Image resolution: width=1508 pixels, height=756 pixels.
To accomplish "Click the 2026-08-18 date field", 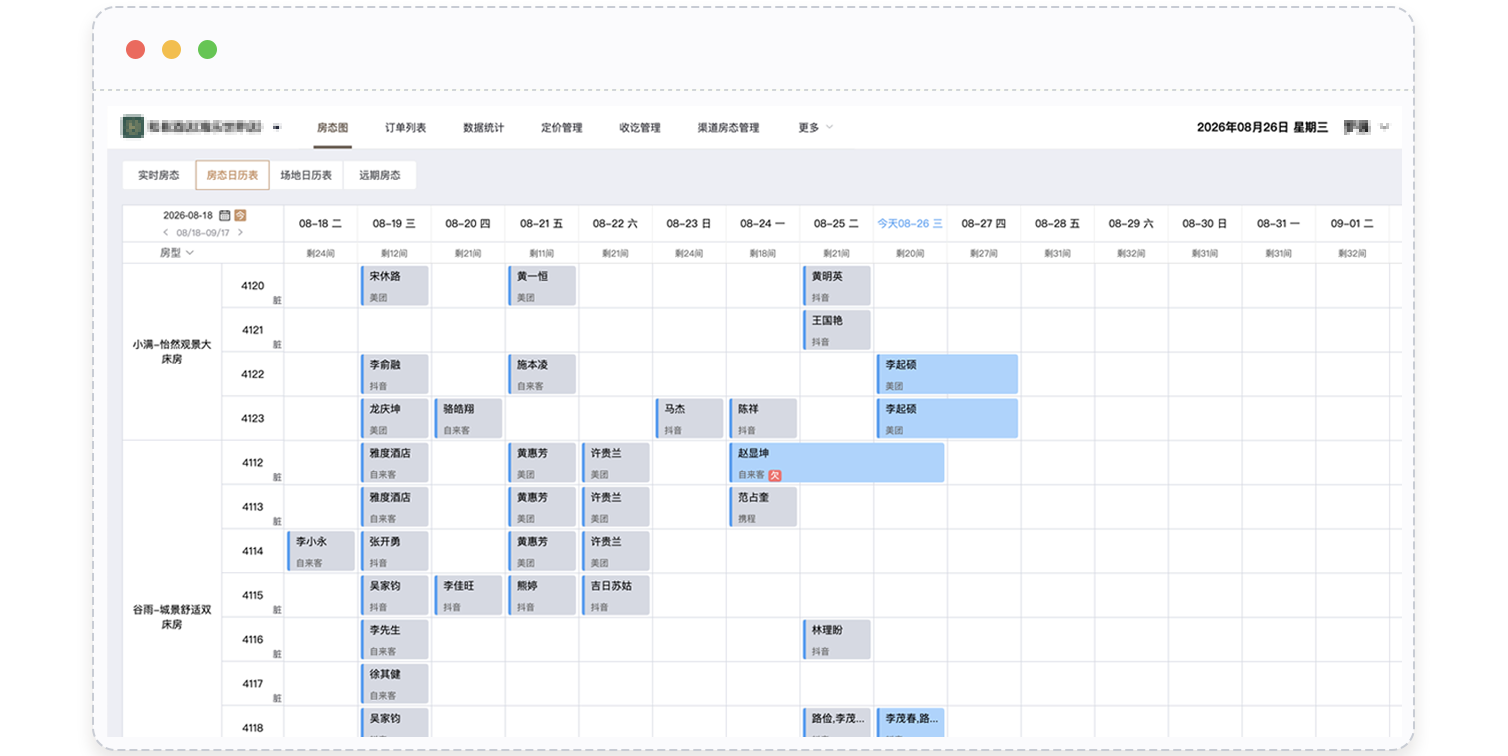I will tap(188, 215).
